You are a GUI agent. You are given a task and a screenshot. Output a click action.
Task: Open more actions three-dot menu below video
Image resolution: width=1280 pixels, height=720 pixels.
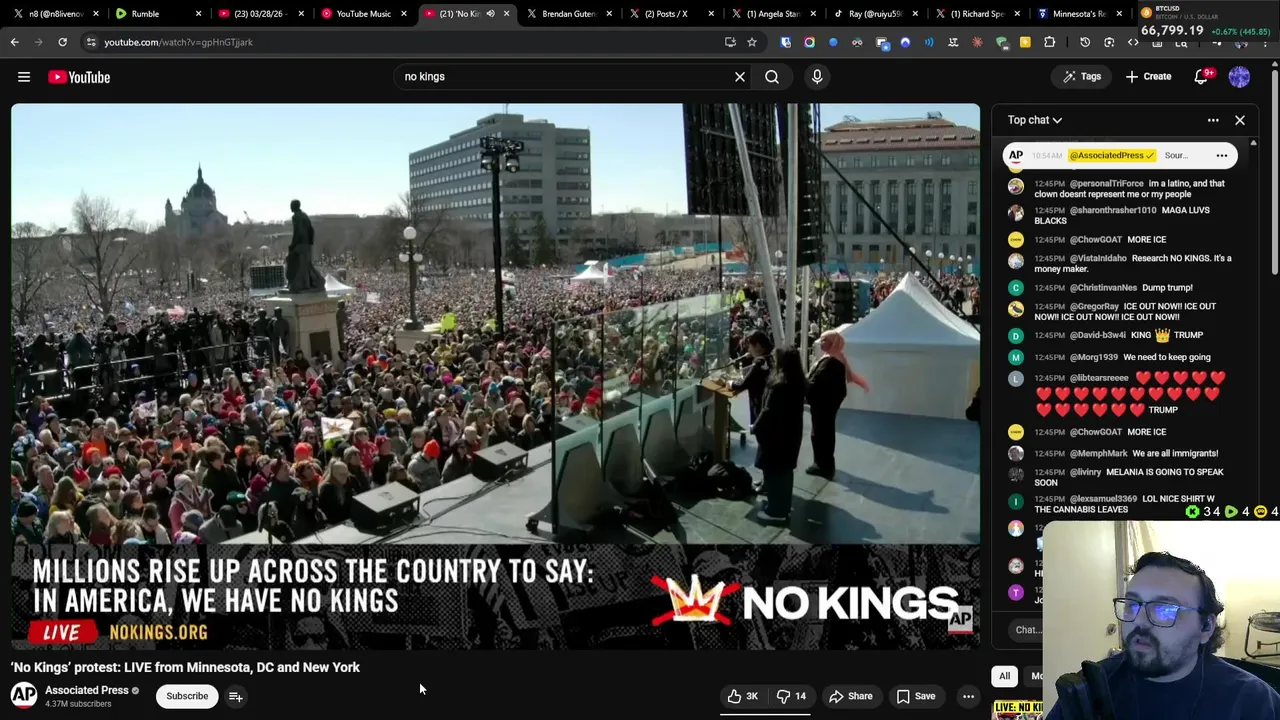click(968, 696)
